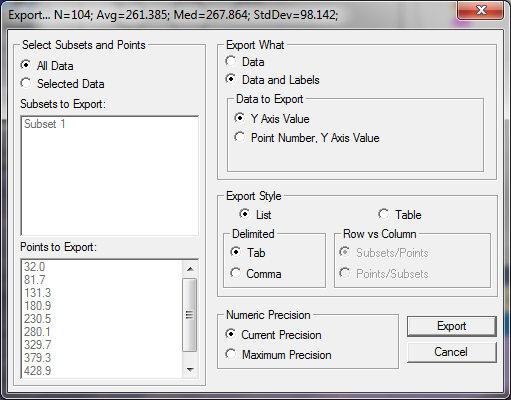Select point 379.3 in the list
This screenshot has height=400, width=511.
[x=103, y=358]
